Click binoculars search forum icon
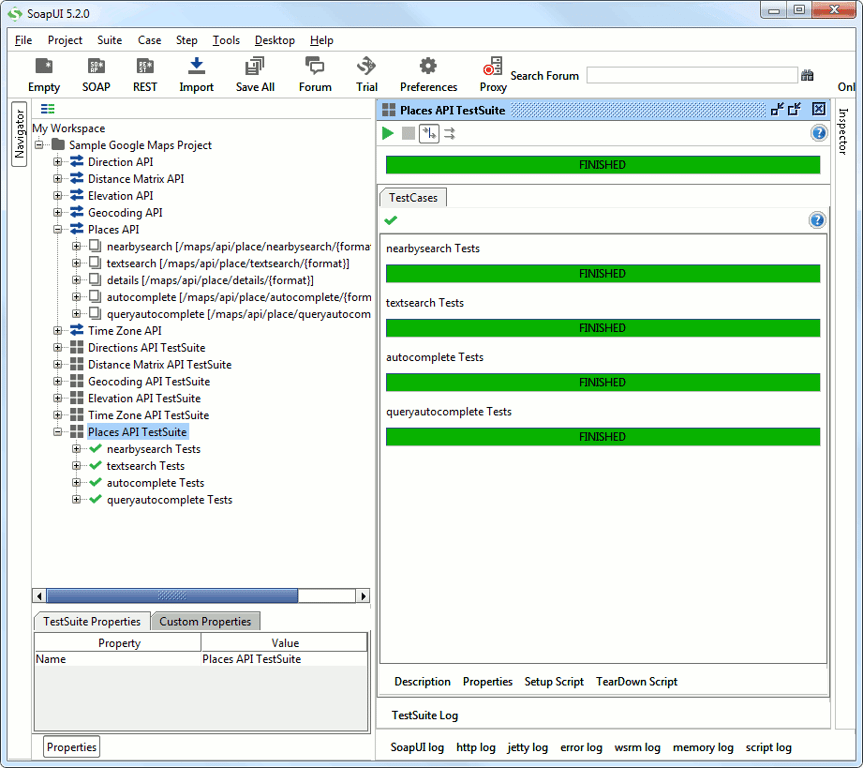The width and height of the screenshot is (863, 768). 807,75
